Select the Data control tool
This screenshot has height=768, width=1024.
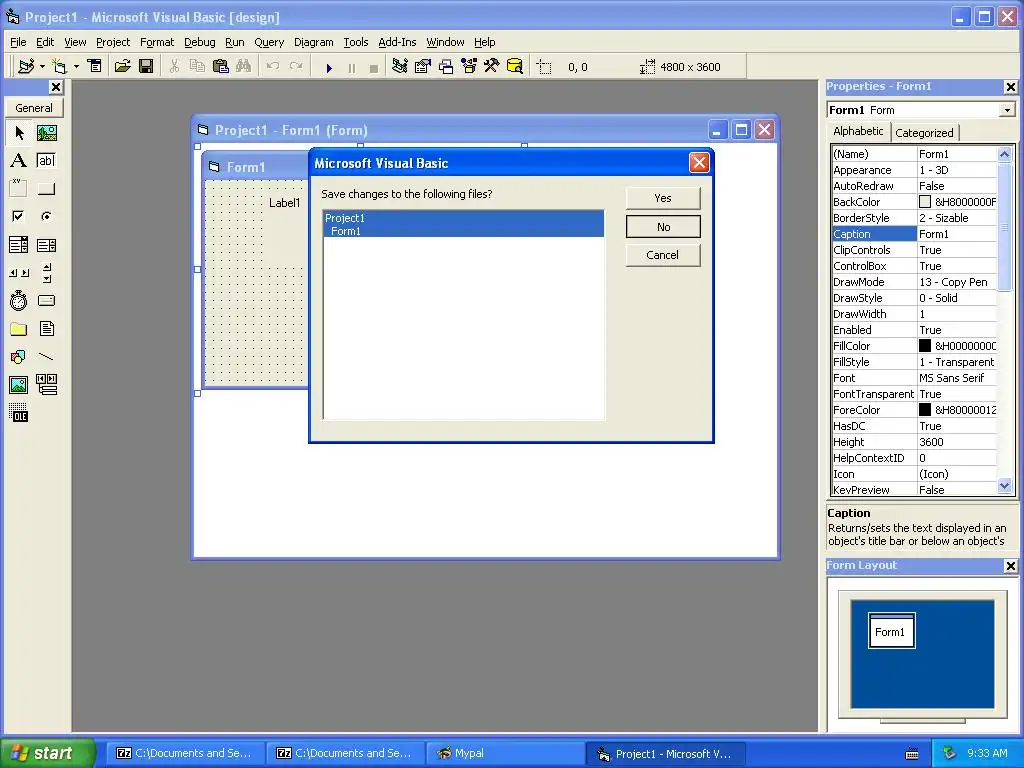click(46, 385)
